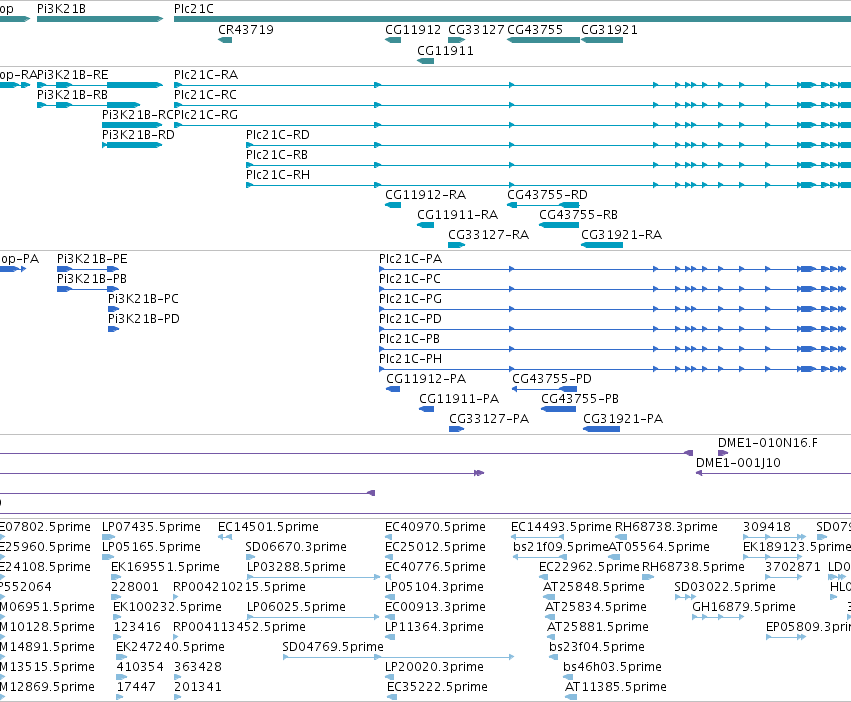
Task: Click the RH68738.5prime EST label
Action: click(x=693, y=567)
